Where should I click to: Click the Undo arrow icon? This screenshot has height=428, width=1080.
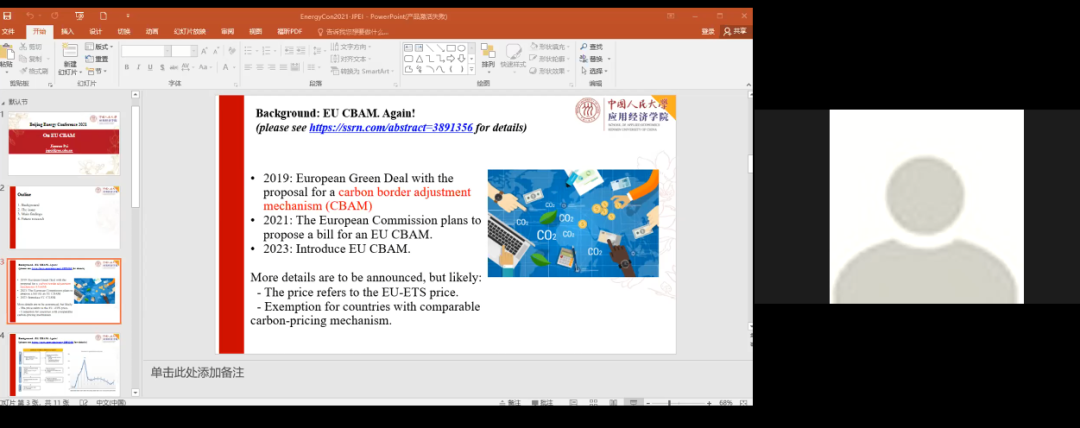pyautogui.click(x=29, y=17)
